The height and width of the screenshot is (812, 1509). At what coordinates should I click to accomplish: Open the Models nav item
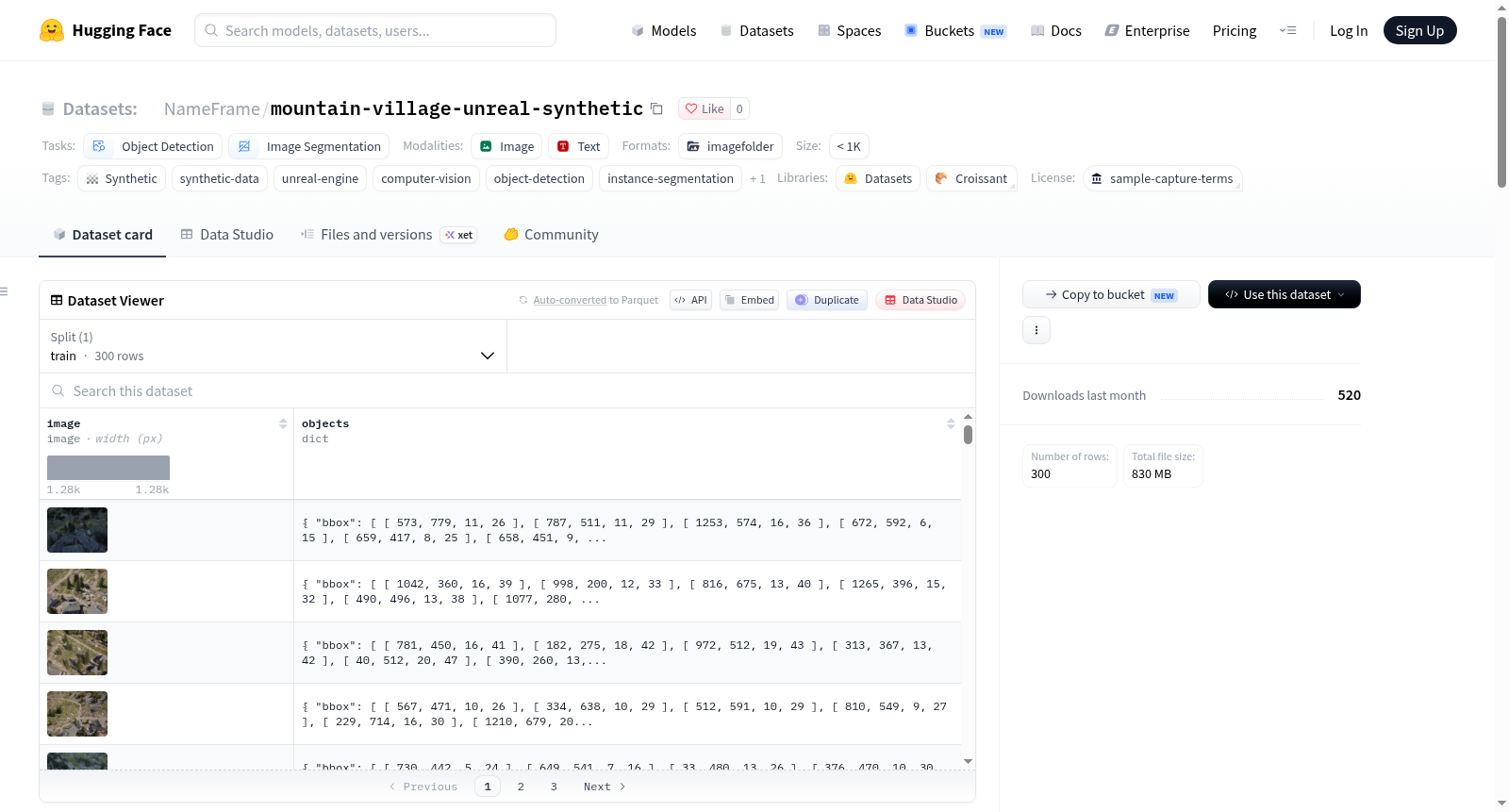(664, 30)
